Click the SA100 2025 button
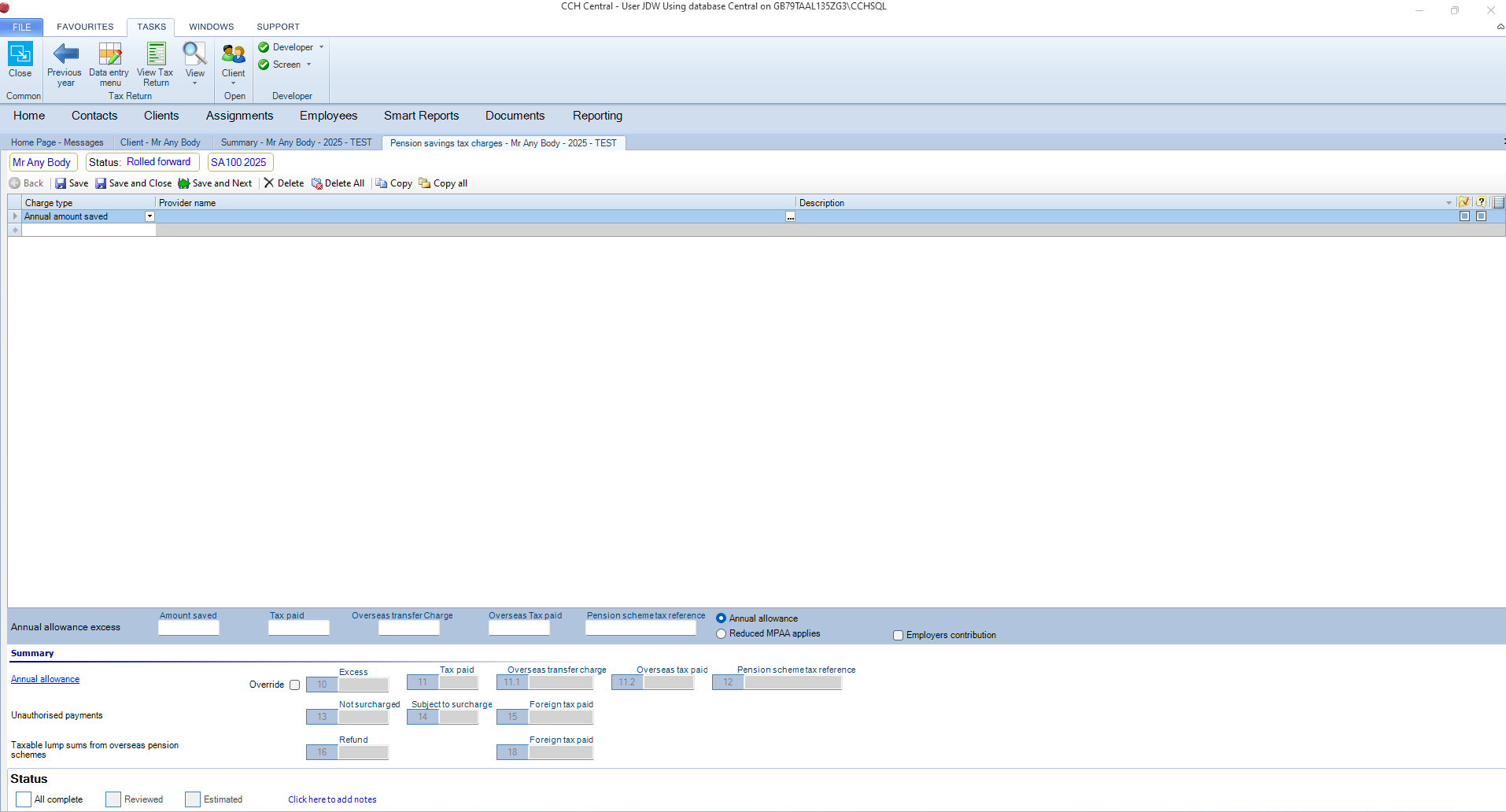 [x=239, y=162]
